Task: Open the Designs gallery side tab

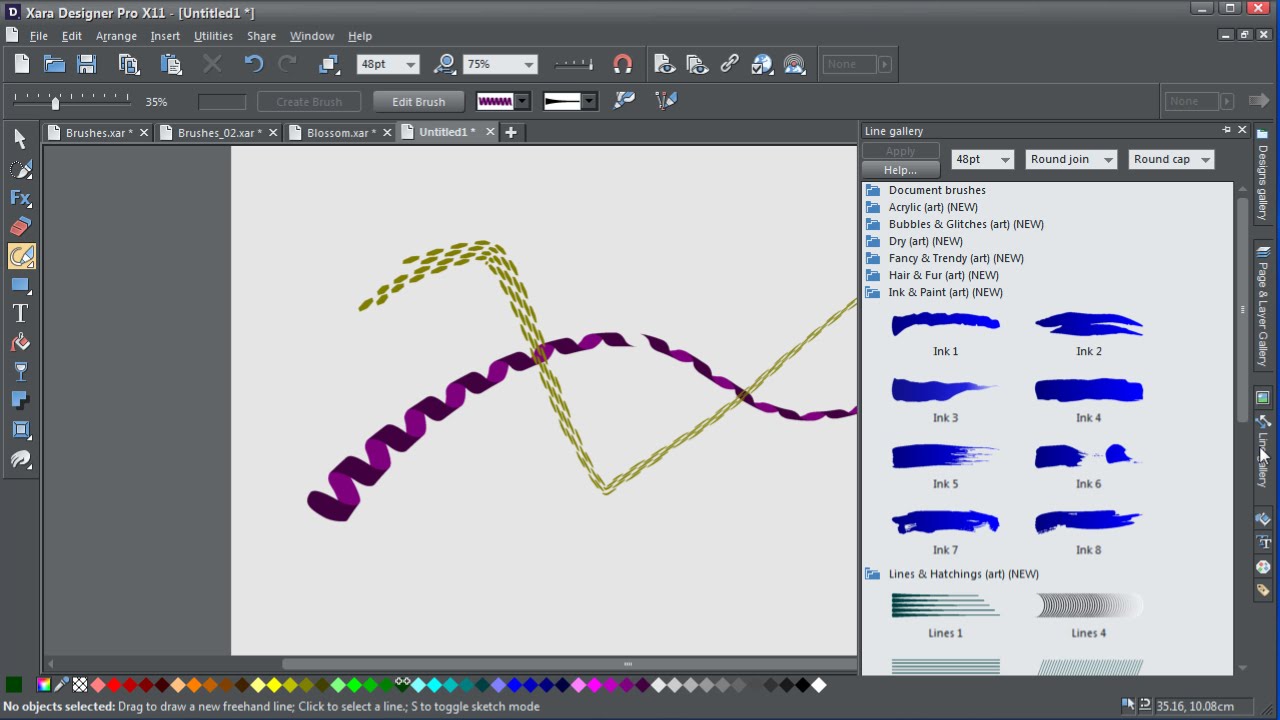Action: (x=1263, y=175)
